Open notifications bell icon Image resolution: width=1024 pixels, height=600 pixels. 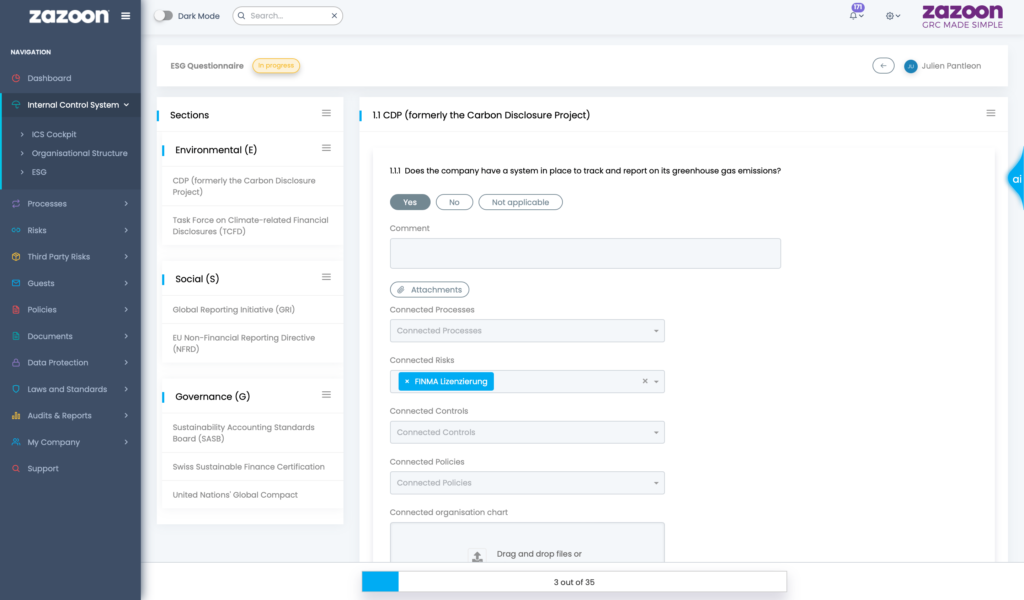[854, 15]
